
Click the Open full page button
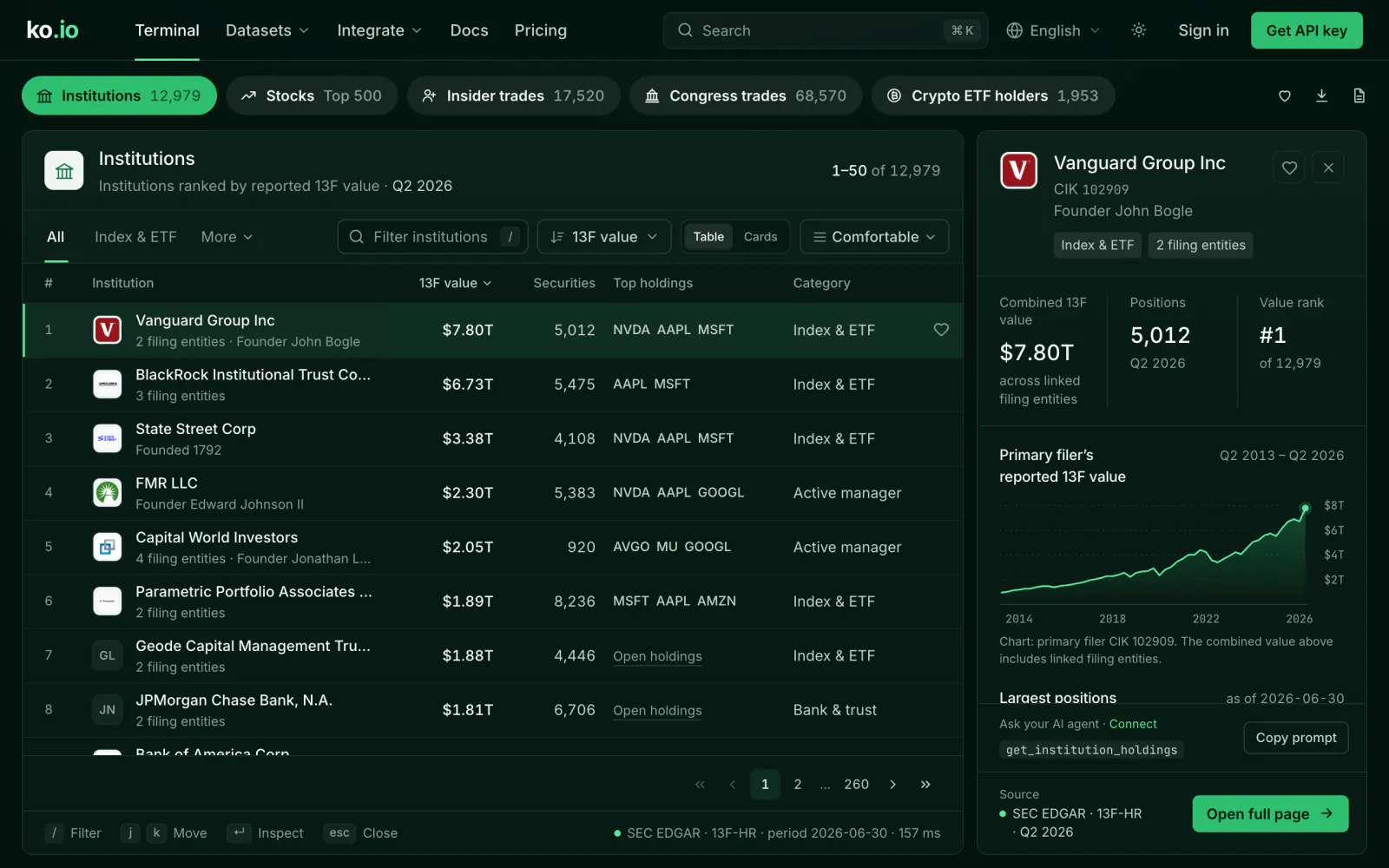[1270, 813]
